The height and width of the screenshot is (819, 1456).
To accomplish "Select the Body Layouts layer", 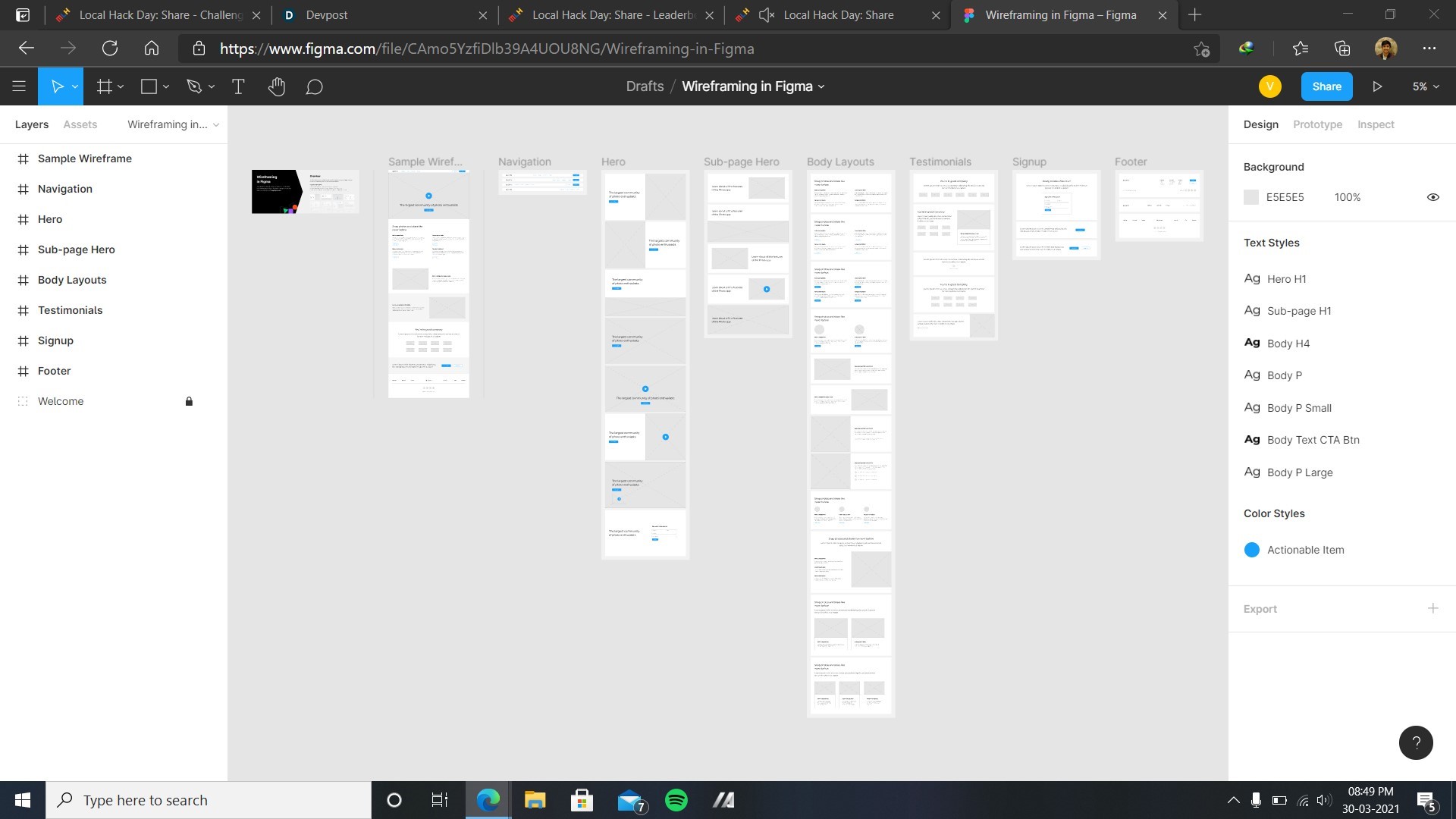I will point(72,280).
